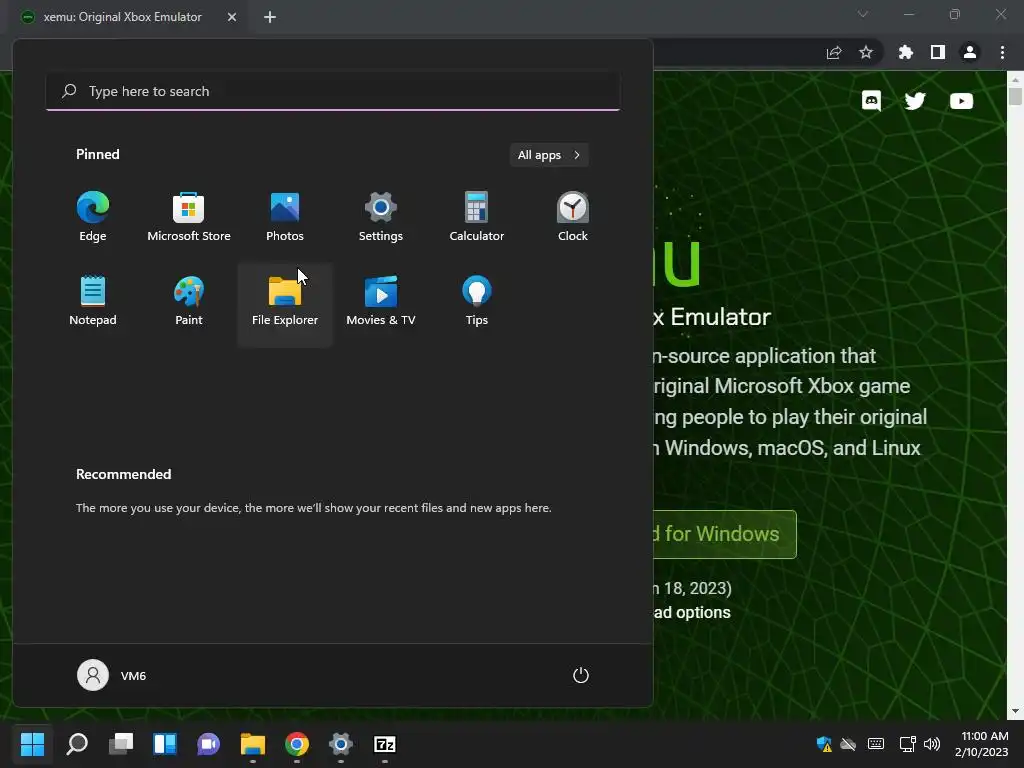Viewport: 1024px width, 768px height.
Task: Open Chrome tab search chevron
Action: (863, 14)
